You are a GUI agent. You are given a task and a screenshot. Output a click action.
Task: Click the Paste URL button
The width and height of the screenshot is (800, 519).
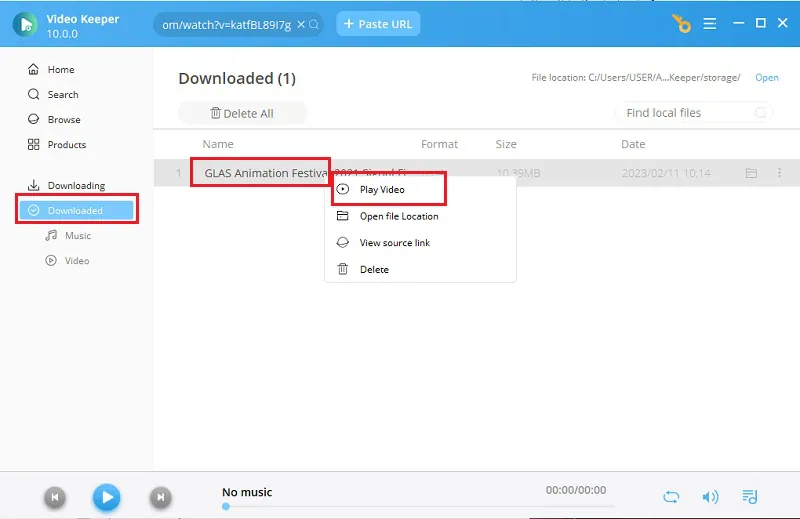click(x=378, y=24)
